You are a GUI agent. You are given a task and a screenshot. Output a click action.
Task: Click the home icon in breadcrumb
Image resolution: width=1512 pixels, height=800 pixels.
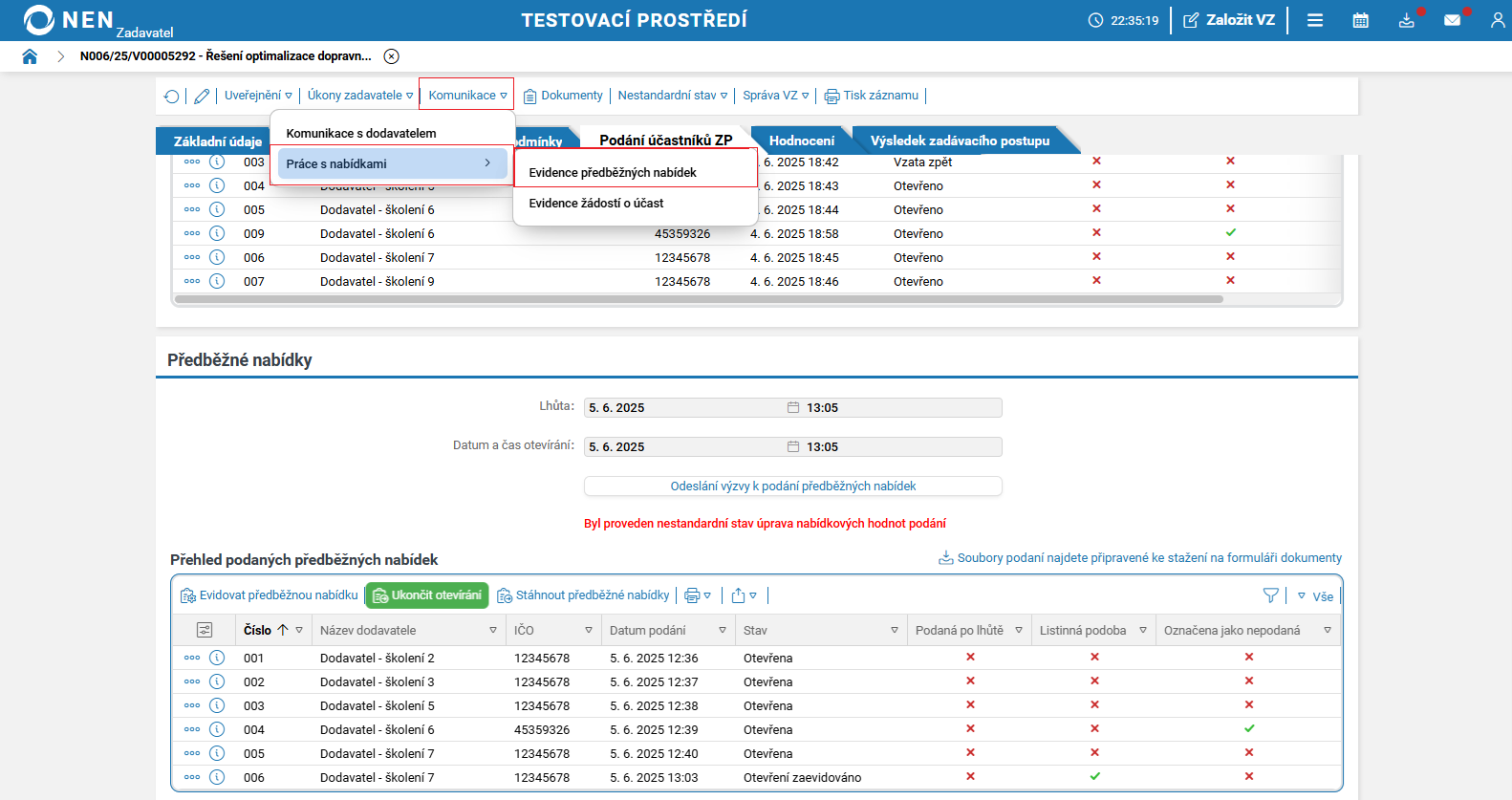point(30,56)
